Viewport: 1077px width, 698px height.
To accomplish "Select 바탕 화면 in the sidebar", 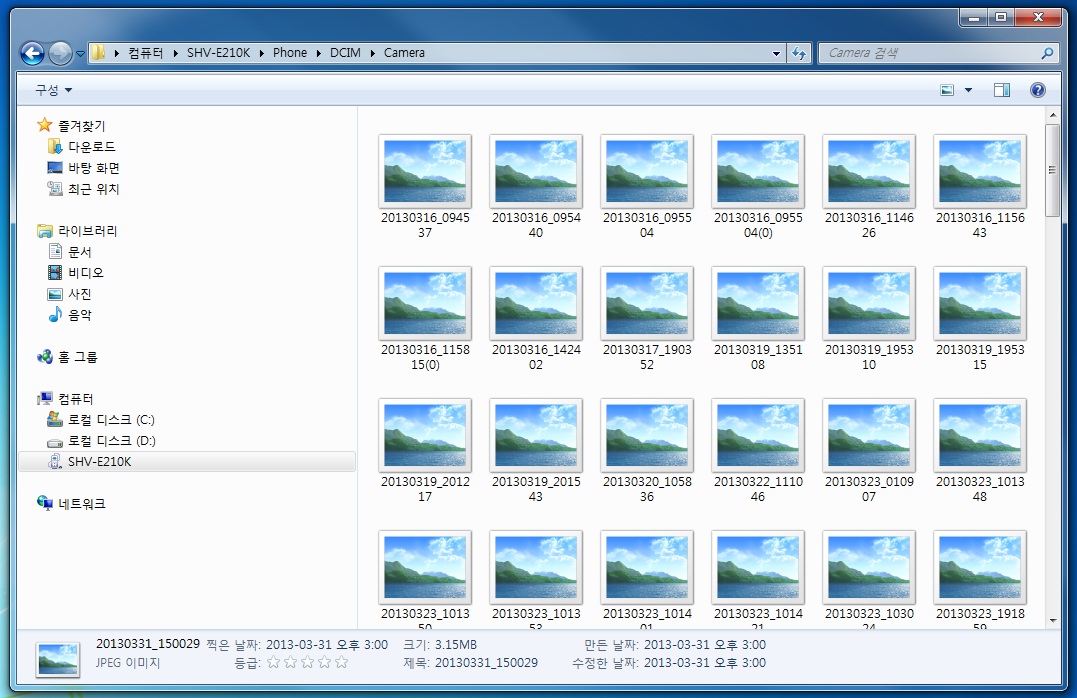I will 93,168.
